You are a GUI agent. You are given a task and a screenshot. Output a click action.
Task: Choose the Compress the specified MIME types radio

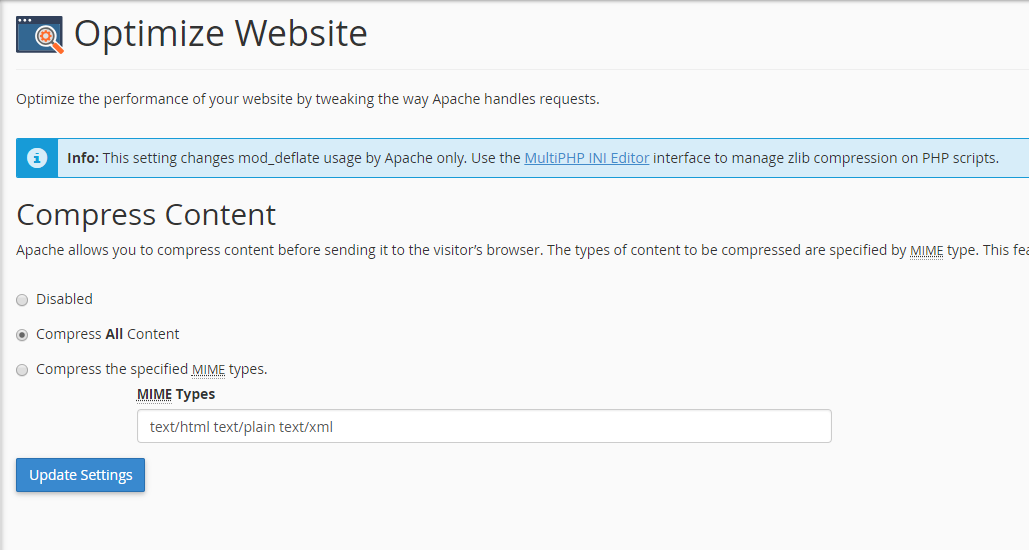(x=22, y=370)
